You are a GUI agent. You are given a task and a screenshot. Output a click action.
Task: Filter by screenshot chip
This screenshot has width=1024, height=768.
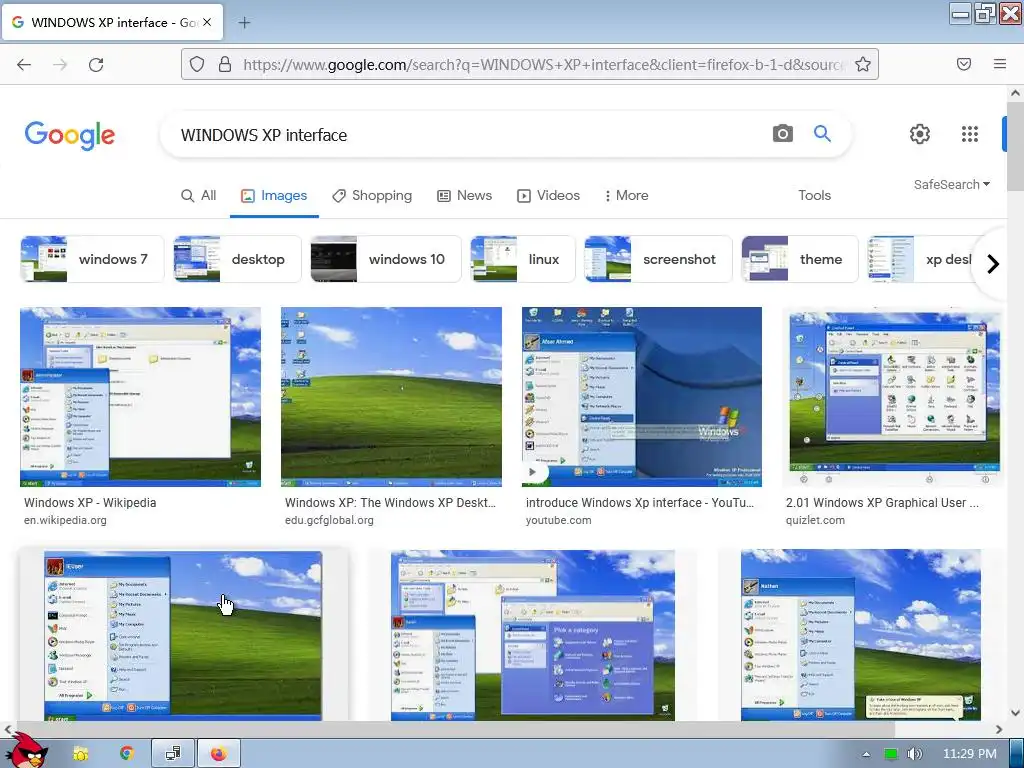[658, 259]
